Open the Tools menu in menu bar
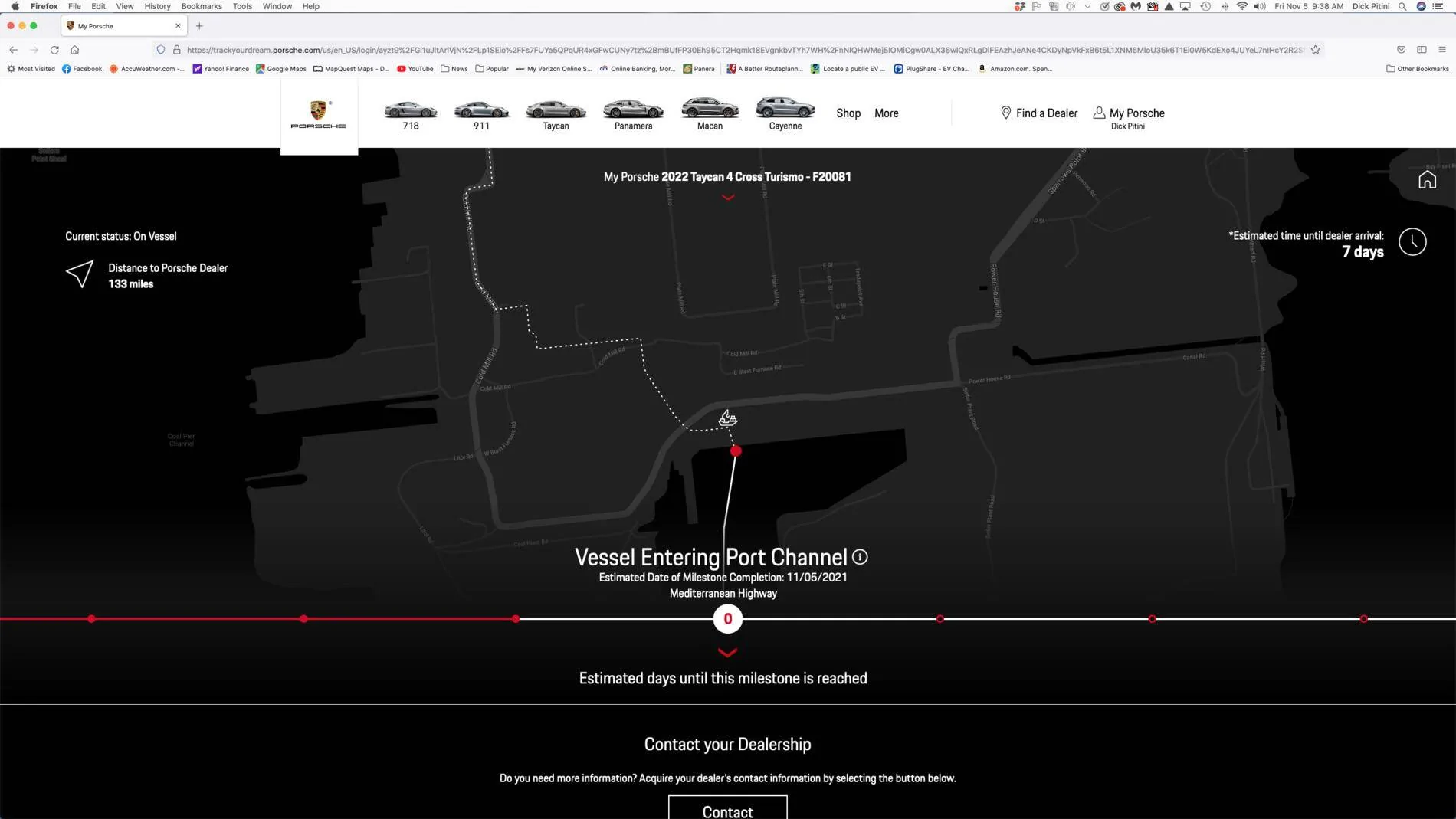The height and width of the screenshot is (819, 1456). click(242, 6)
